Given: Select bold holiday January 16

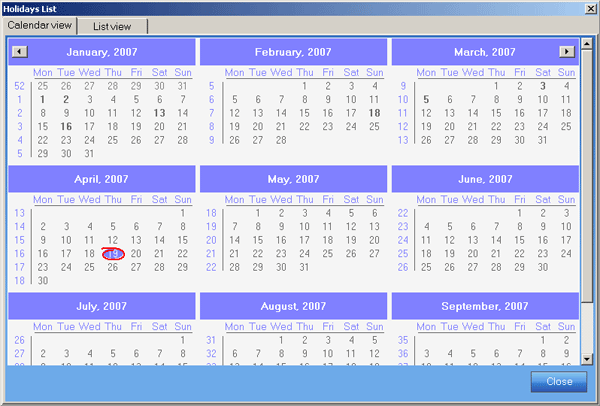Looking at the screenshot, I should coord(66,127).
